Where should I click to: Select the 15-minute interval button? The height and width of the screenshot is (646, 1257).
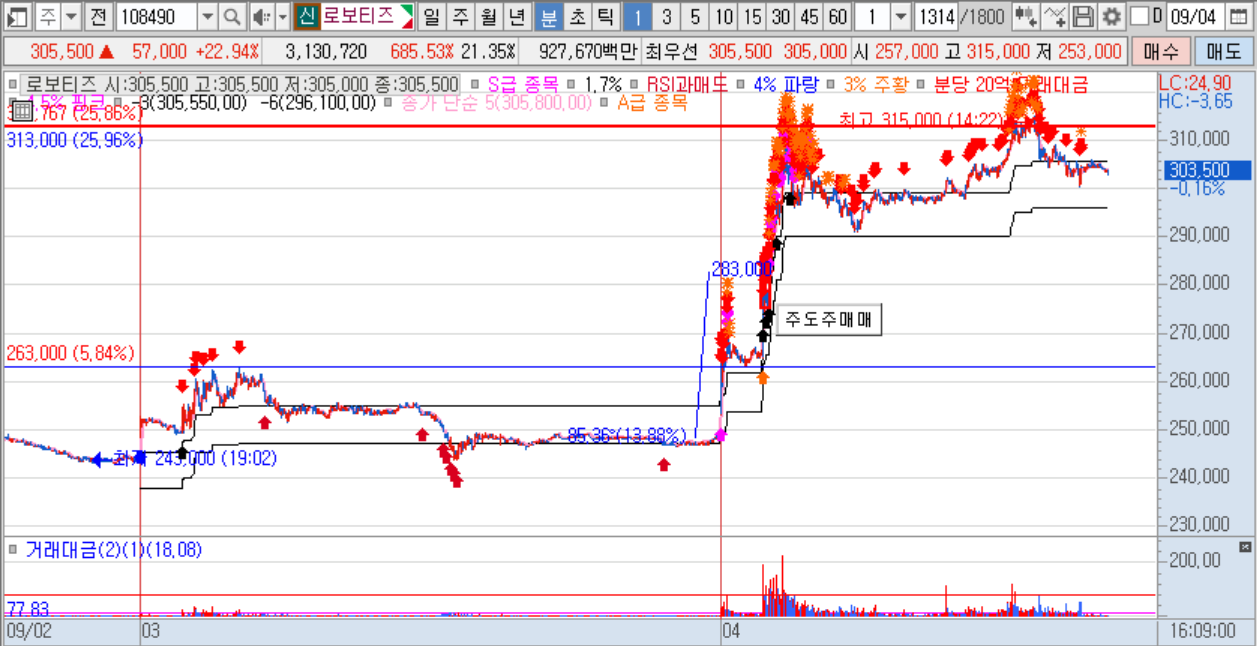pos(753,16)
